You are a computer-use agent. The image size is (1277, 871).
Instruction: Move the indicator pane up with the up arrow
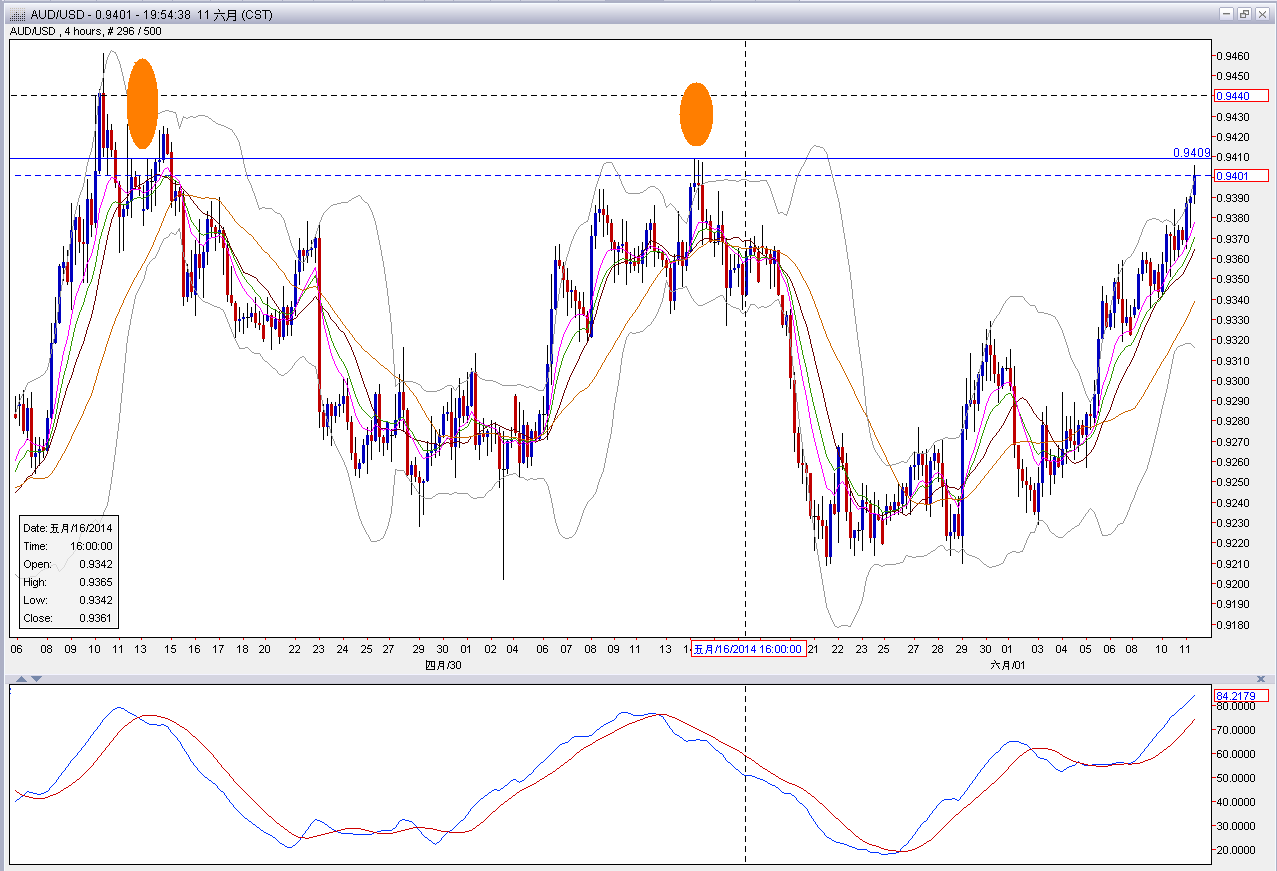tap(20, 679)
